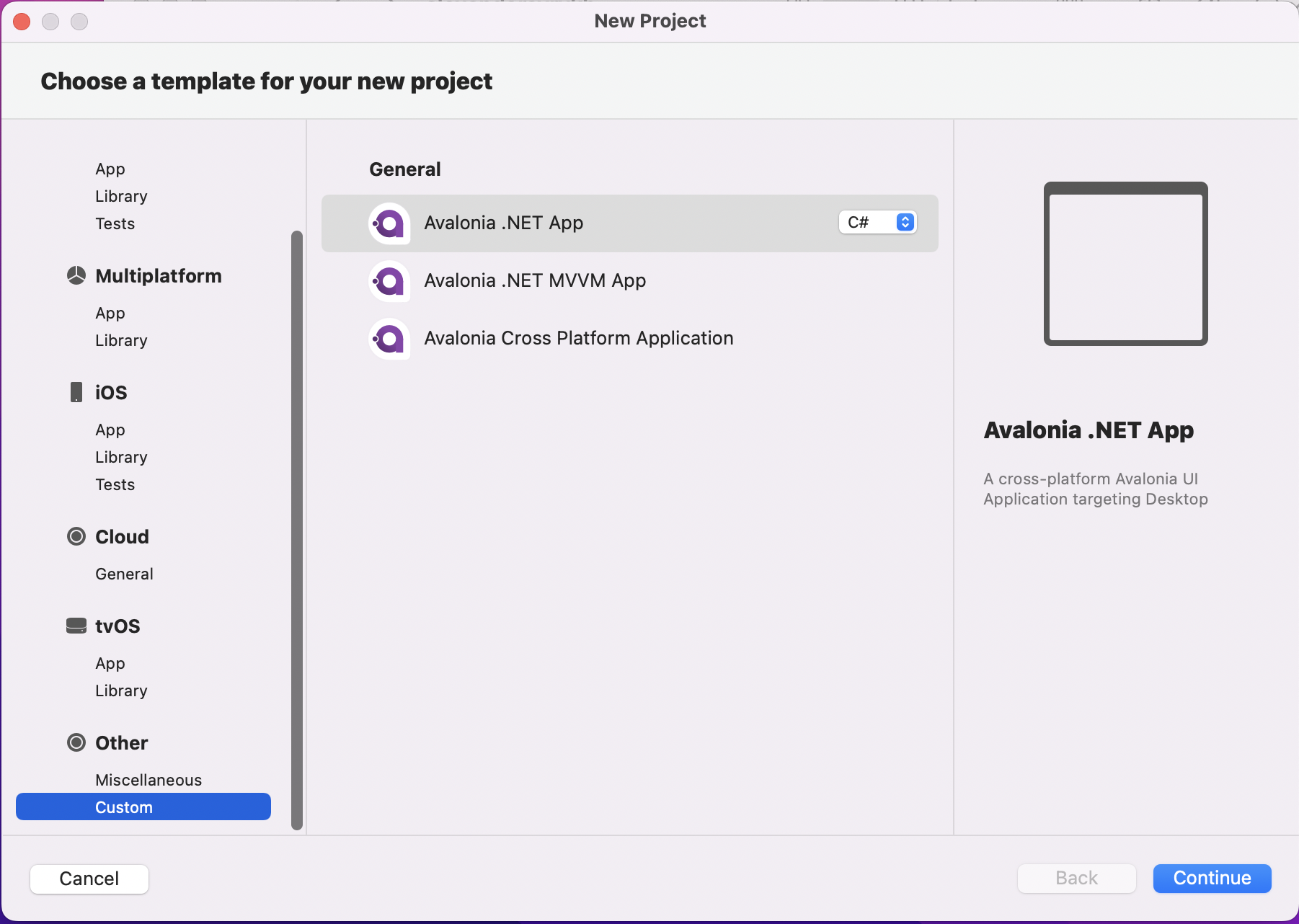Screen dimensions: 1299x924
Task: Select the Avalonia .NET App template row
Action: coord(630,223)
